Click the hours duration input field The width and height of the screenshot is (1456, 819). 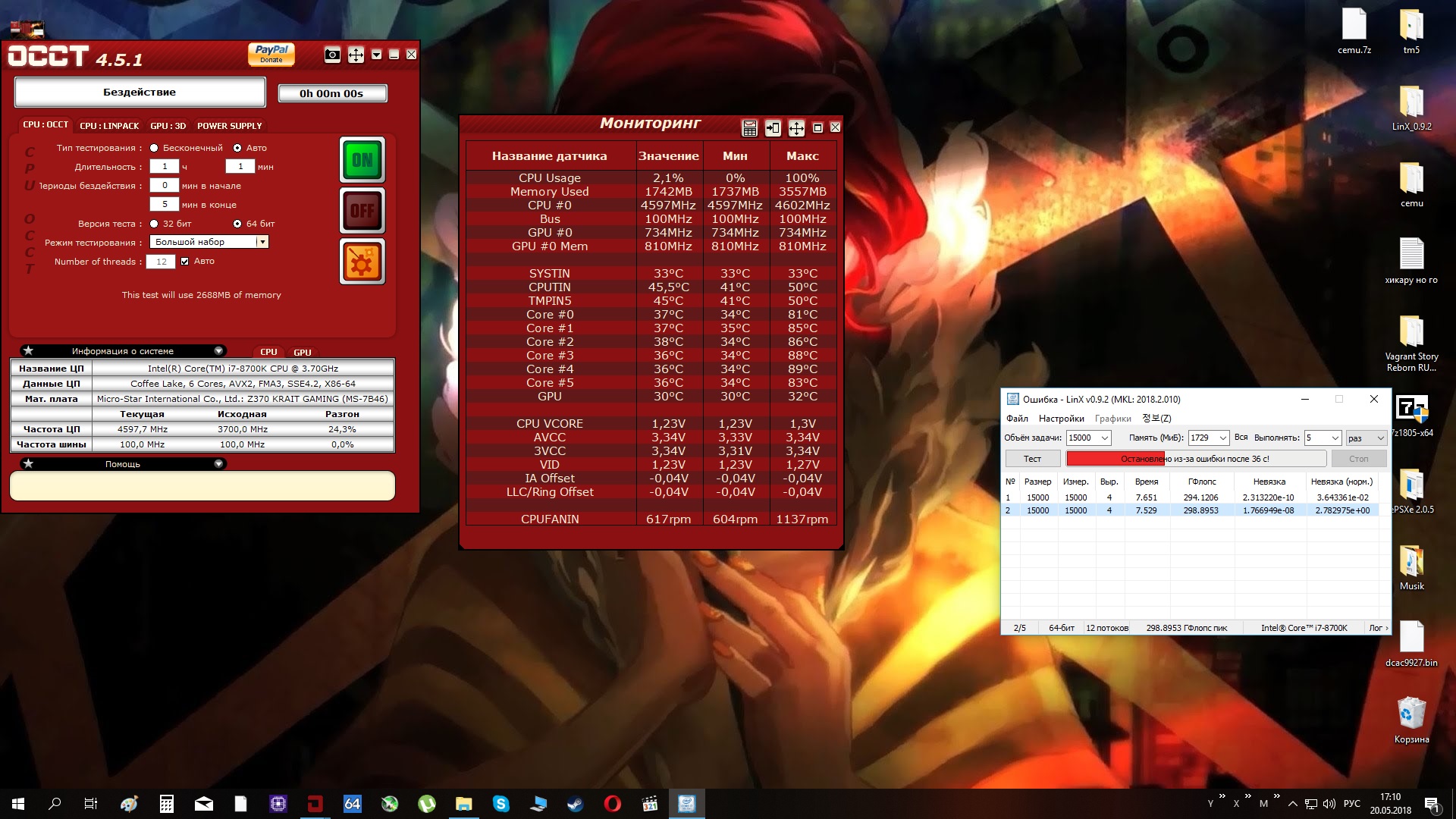coord(164,166)
